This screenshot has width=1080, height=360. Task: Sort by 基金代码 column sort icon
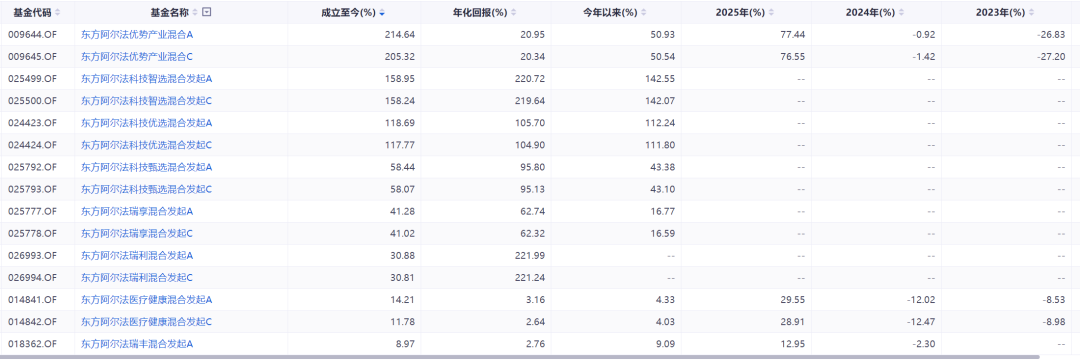tap(57, 12)
